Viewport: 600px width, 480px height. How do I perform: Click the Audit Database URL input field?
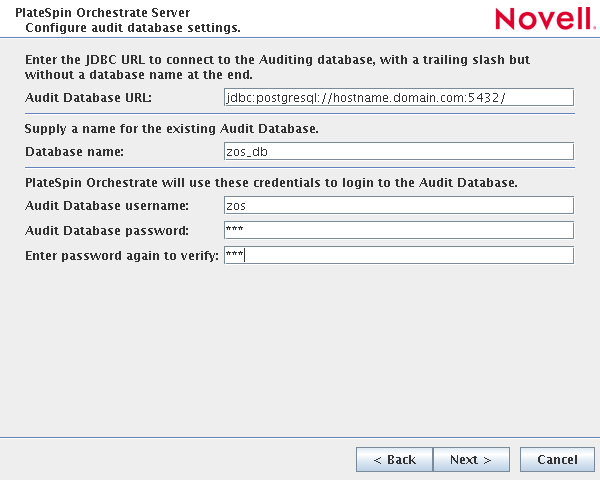point(399,97)
